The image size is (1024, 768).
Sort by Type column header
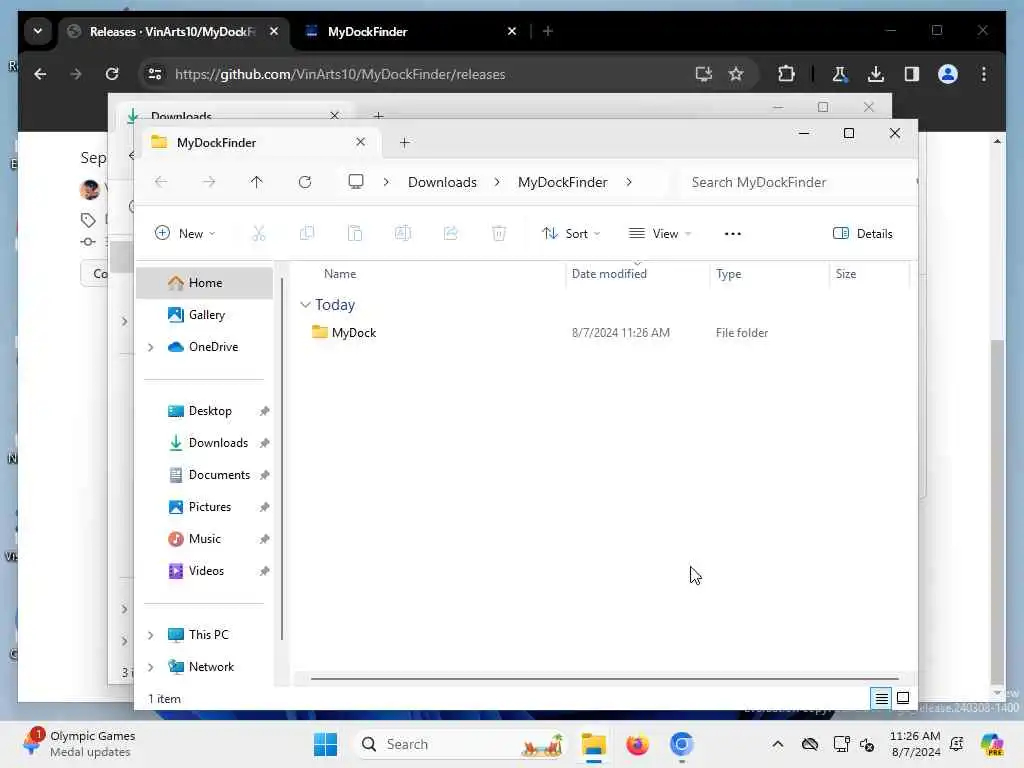coord(729,274)
